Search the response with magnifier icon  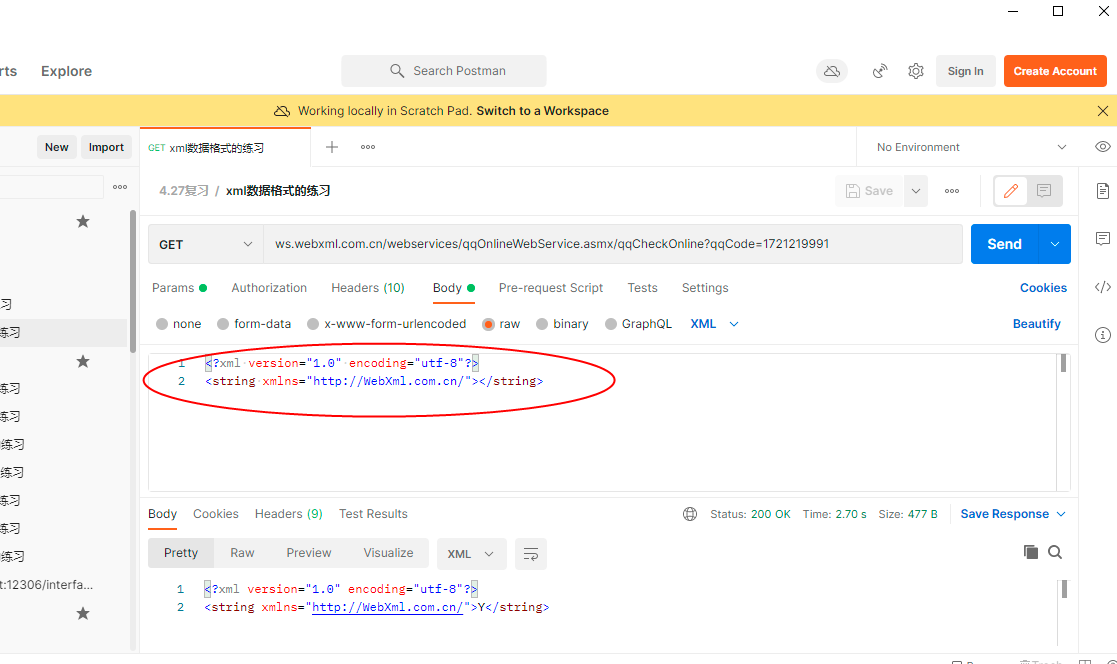tap(1055, 552)
